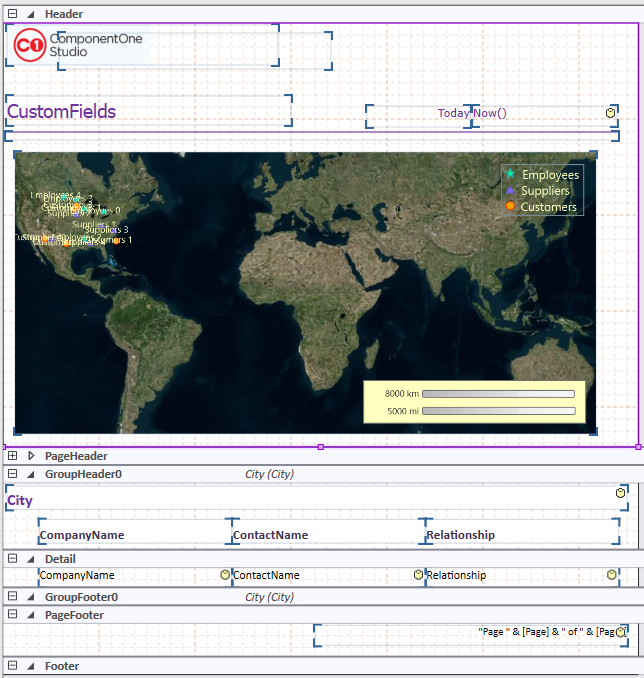Click data icon on the page number field
Screen dimensions: 644x678
620,632
